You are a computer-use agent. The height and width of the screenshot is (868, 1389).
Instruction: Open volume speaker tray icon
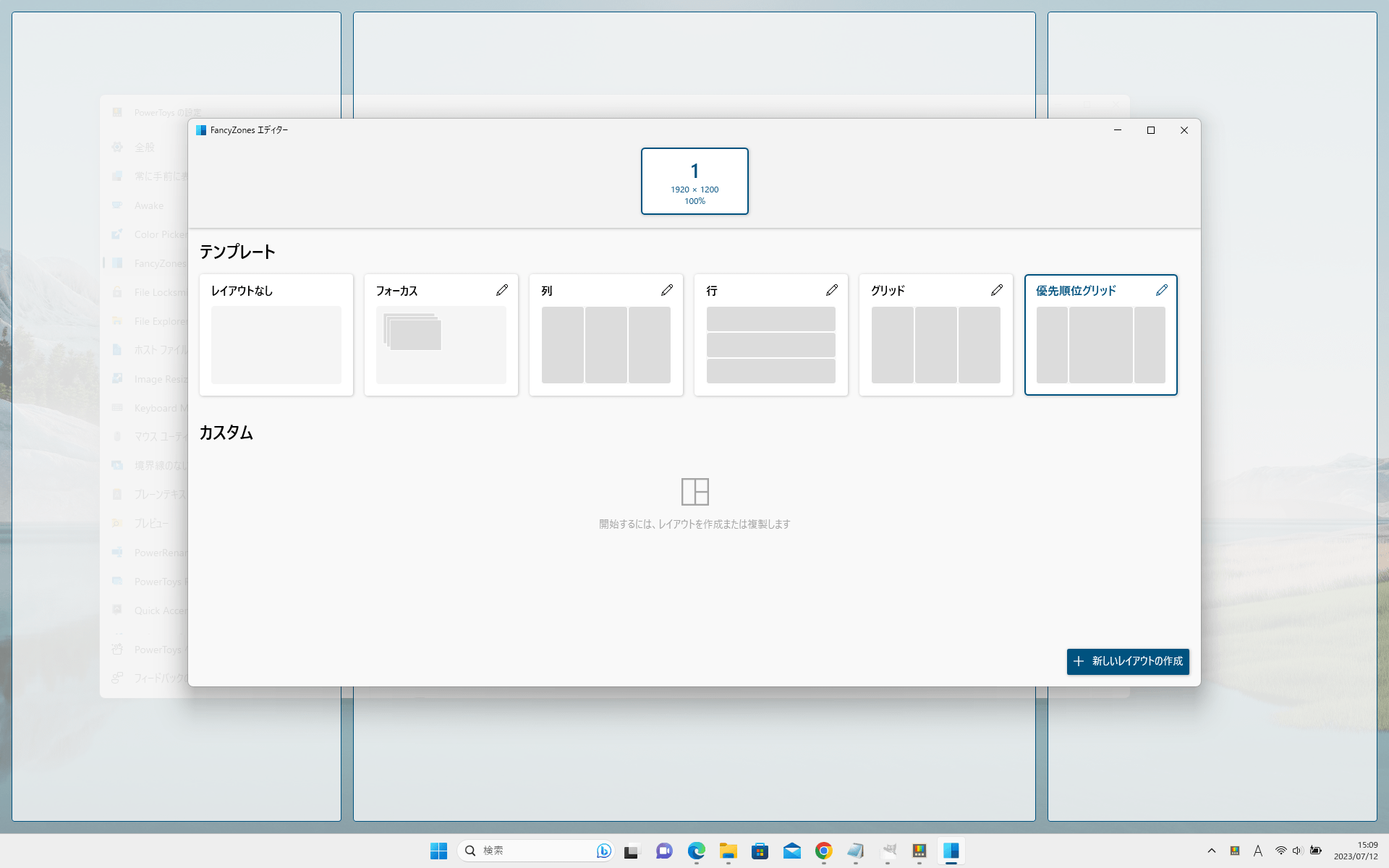coord(1298,851)
